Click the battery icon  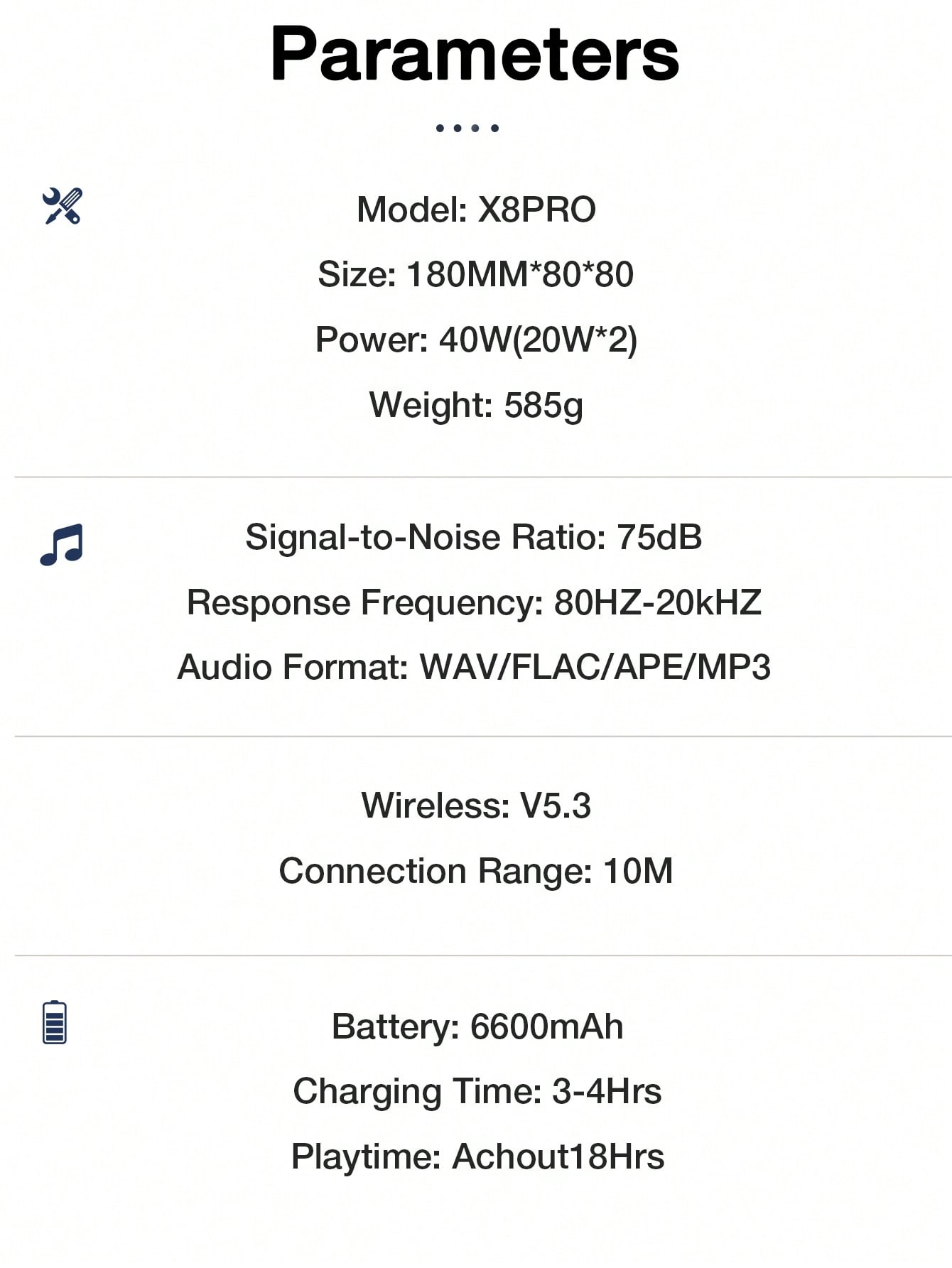pos(55,1022)
